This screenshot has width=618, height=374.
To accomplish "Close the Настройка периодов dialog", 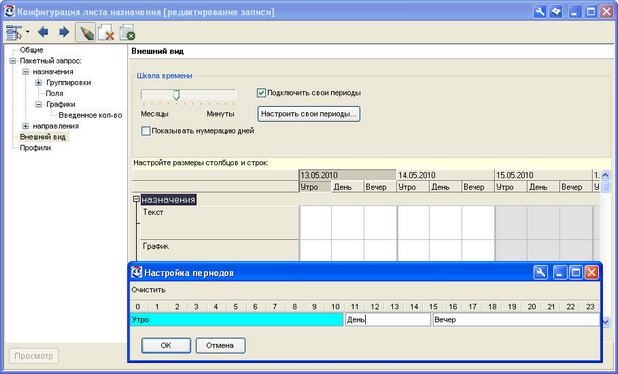I will coord(592,272).
